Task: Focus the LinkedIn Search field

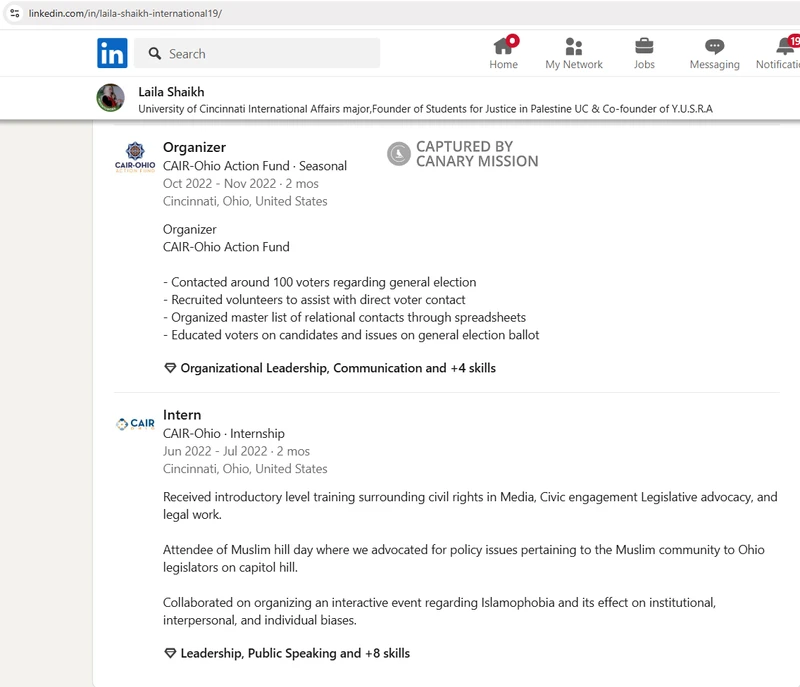Action: 257,53
